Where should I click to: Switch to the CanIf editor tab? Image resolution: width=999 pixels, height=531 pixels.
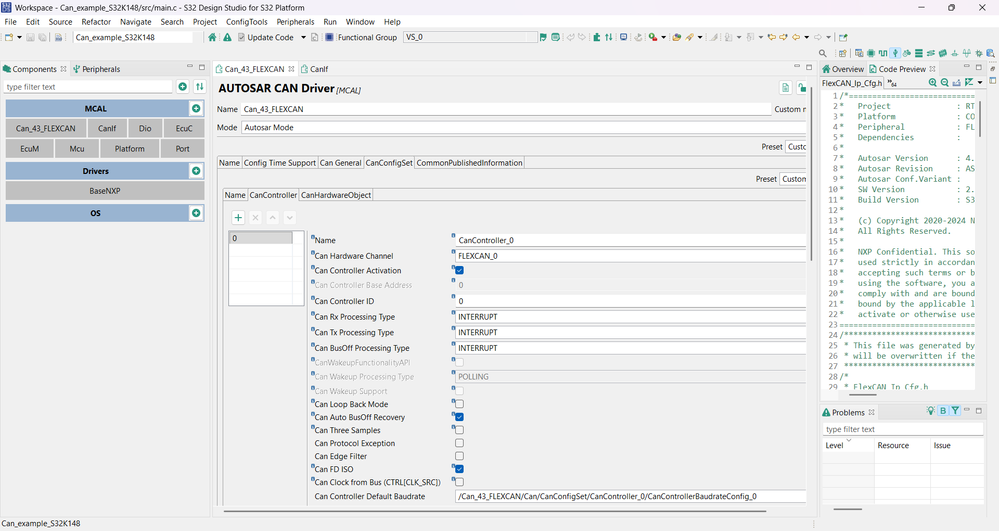[x=314, y=69]
